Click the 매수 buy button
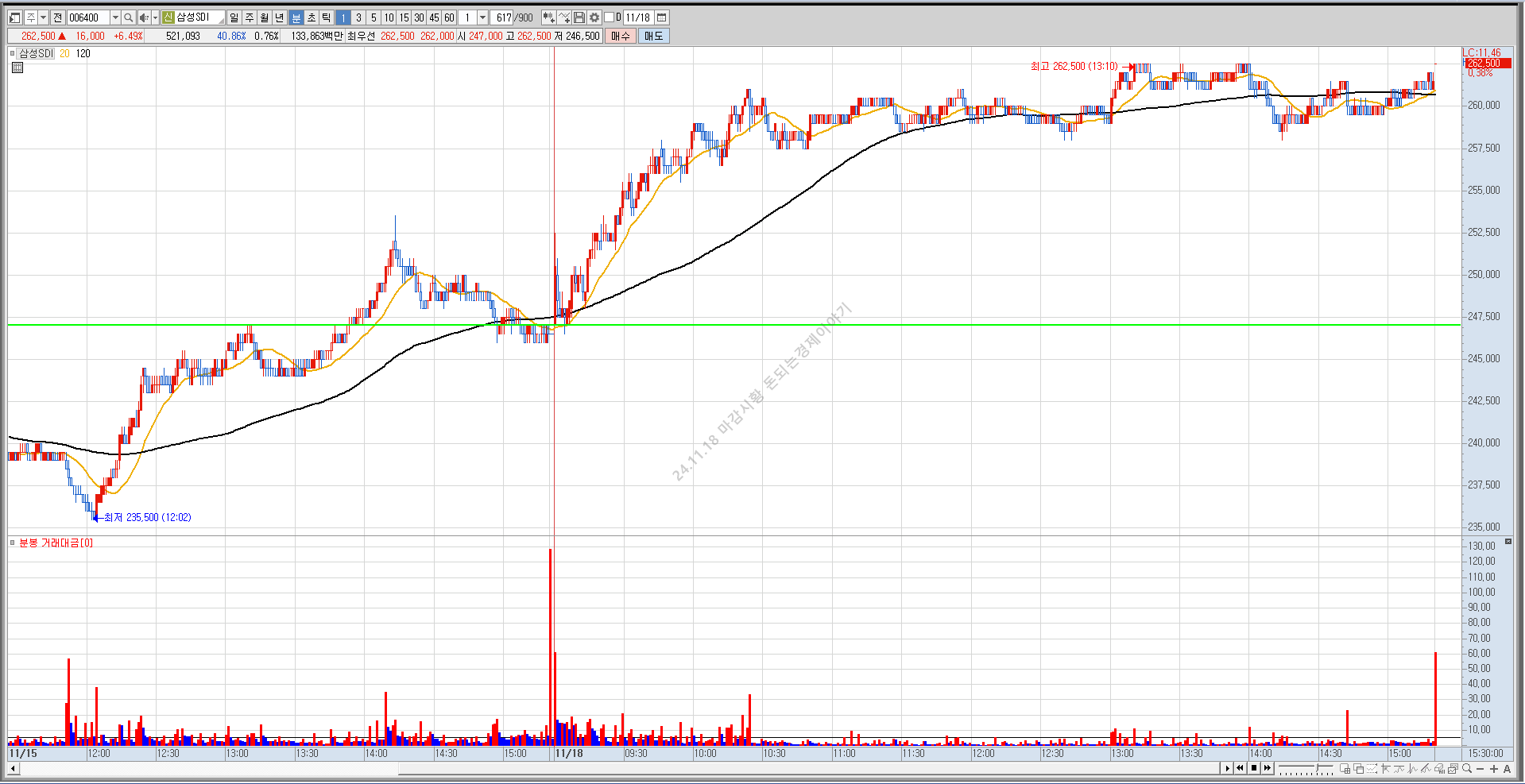Screen dimensions: 1525x784 [621, 36]
